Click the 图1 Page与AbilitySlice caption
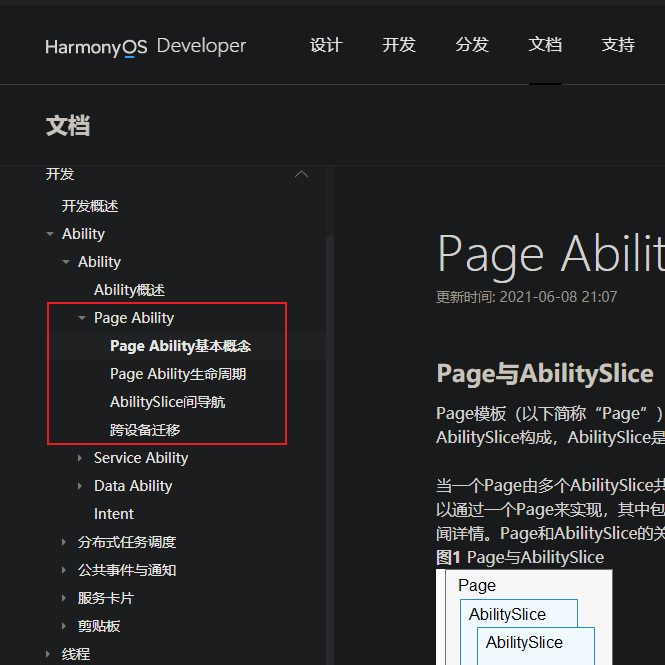The height and width of the screenshot is (665, 665). pos(520,557)
